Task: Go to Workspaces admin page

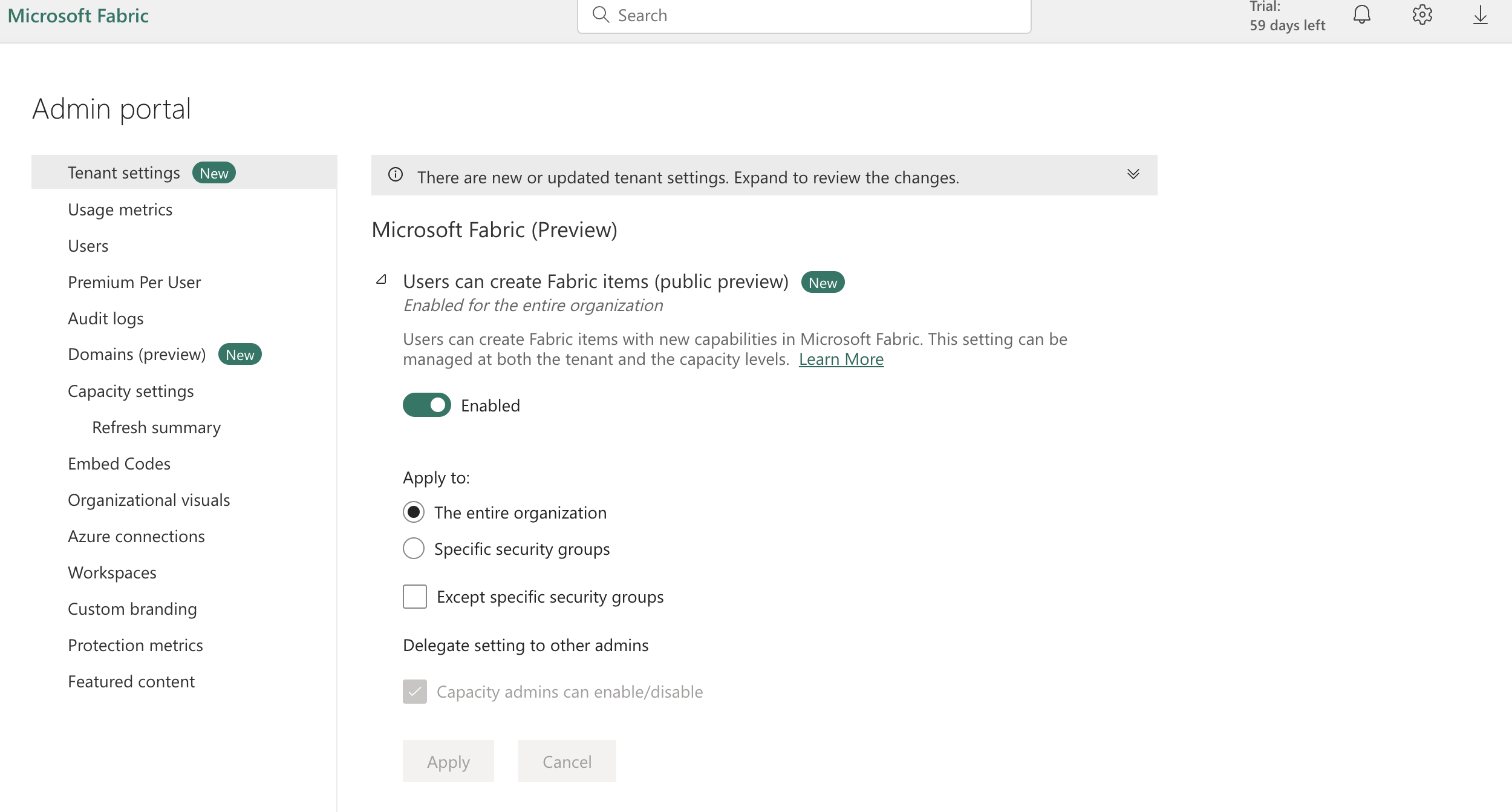Action: (x=112, y=572)
